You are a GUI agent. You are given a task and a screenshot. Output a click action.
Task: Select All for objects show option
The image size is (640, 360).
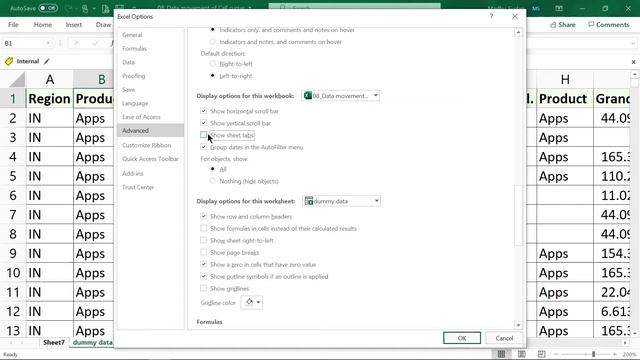click(x=212, y=169)
